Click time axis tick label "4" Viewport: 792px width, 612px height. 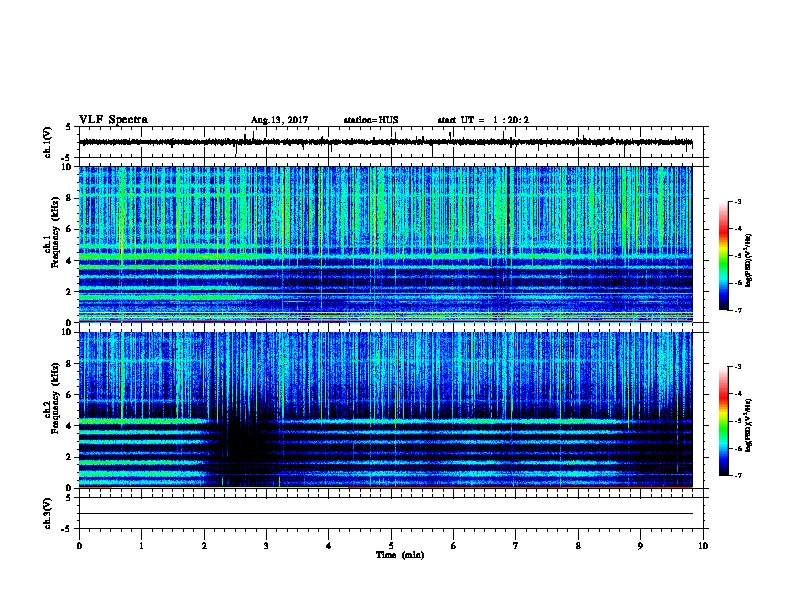[x=329, y=546]
